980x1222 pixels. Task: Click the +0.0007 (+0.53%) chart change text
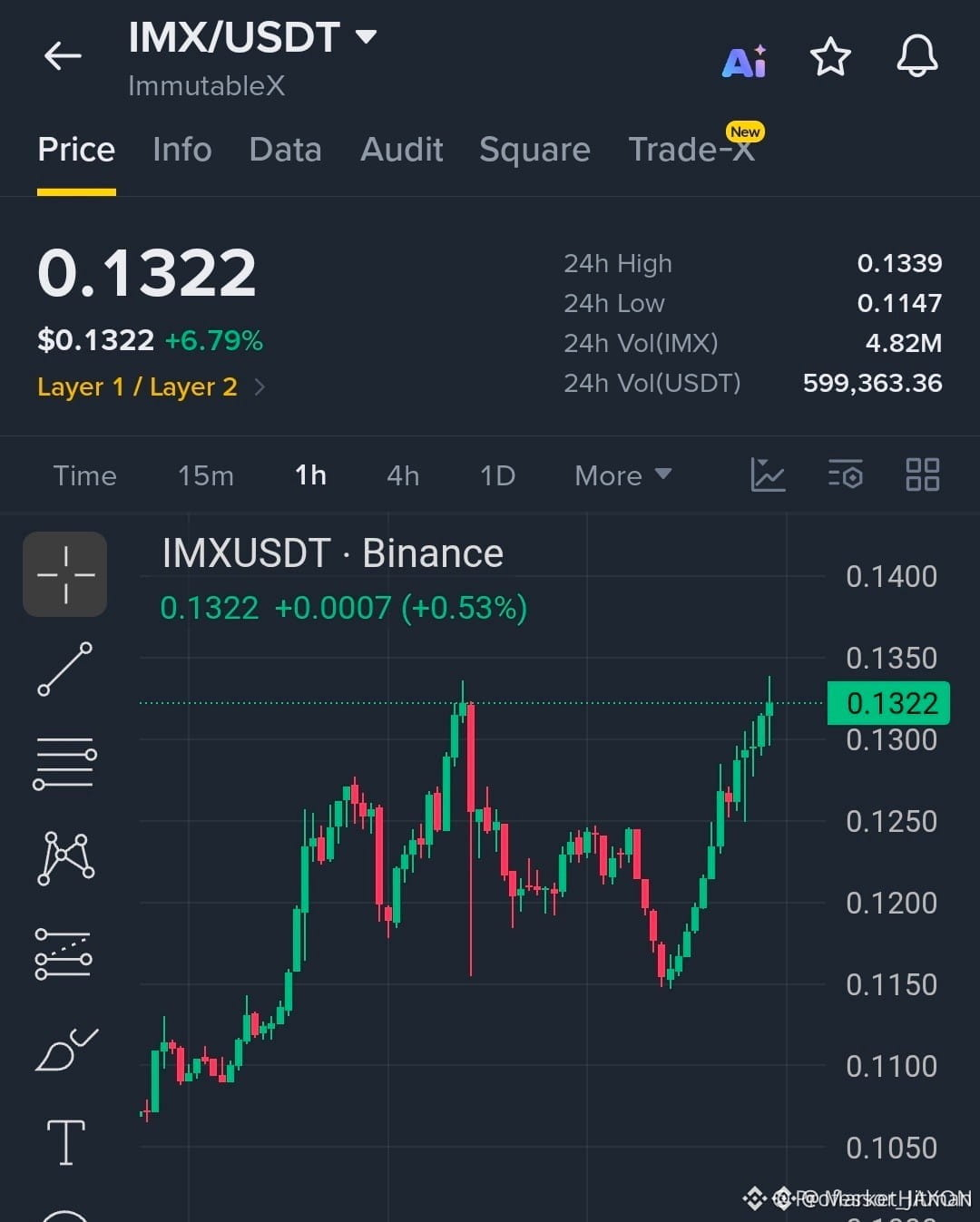[400, 608]
